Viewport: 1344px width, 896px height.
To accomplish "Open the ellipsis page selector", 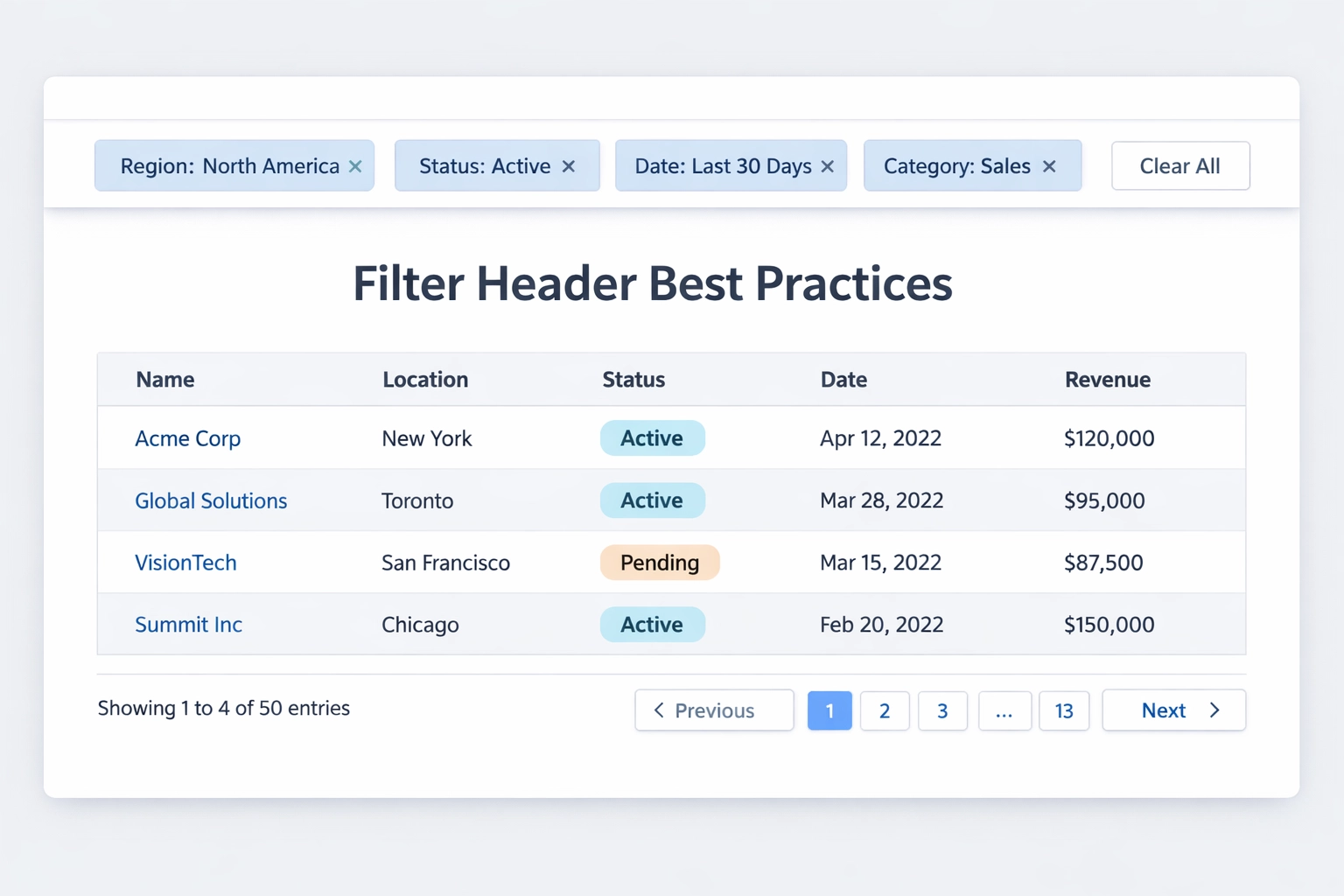I will pyautogui.click(x=1004, y=710).
